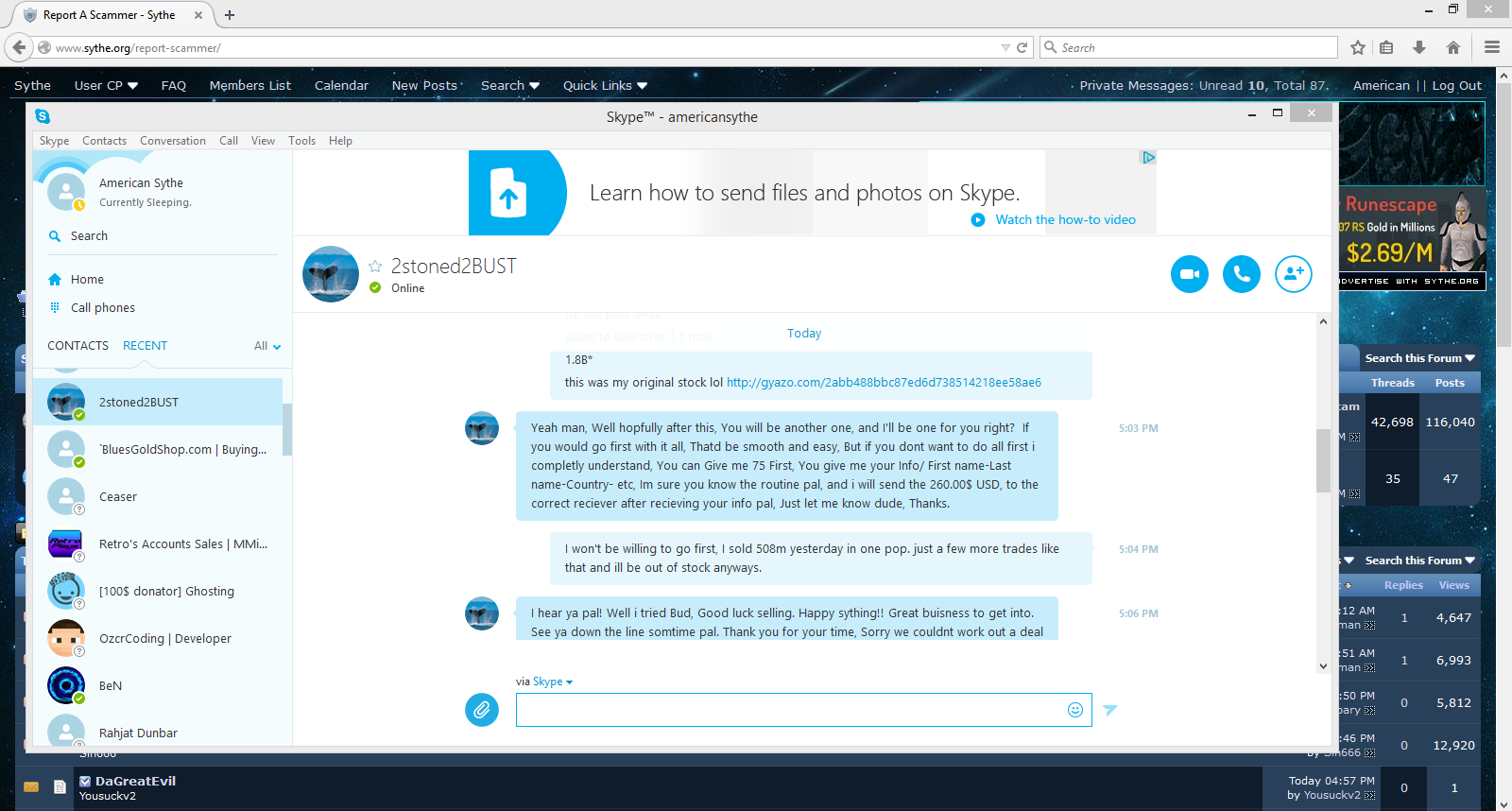1512x811 pixels.
Task: Expand the User CP dropdown on Sythe
Action: (x=106, y=85)
